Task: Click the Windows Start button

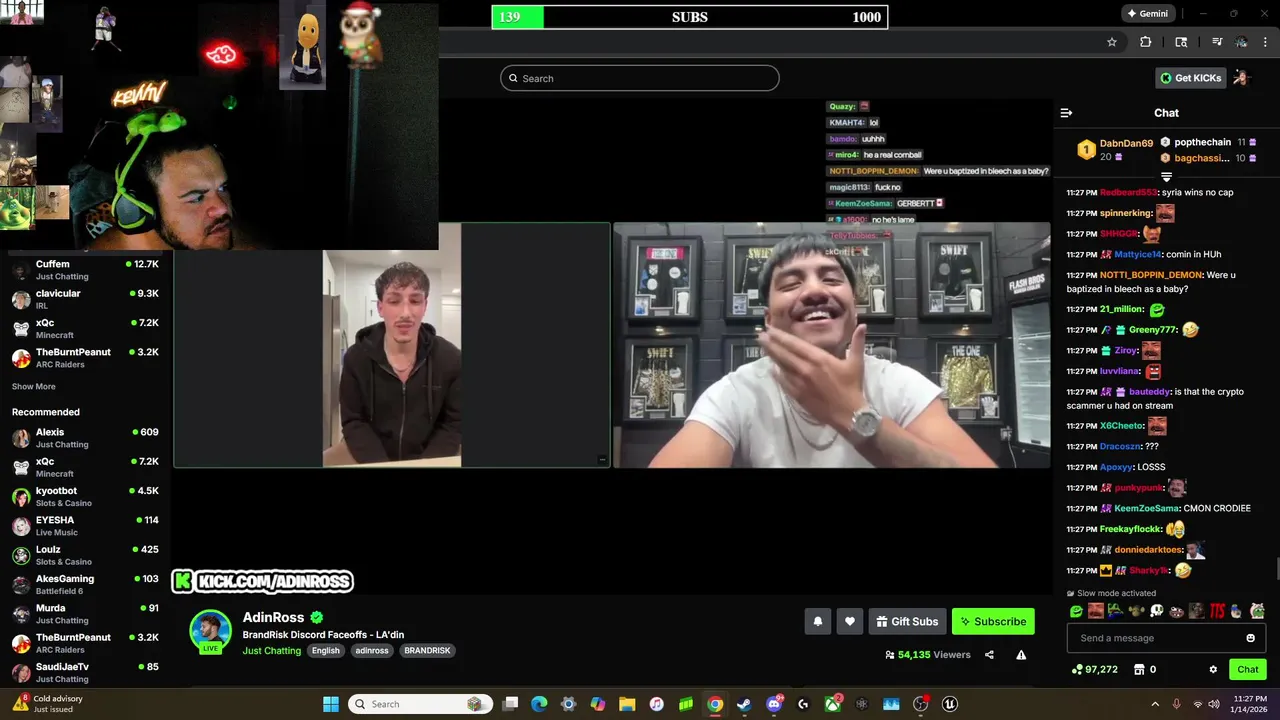Action: pyautogui.click(x=331, y=704)
